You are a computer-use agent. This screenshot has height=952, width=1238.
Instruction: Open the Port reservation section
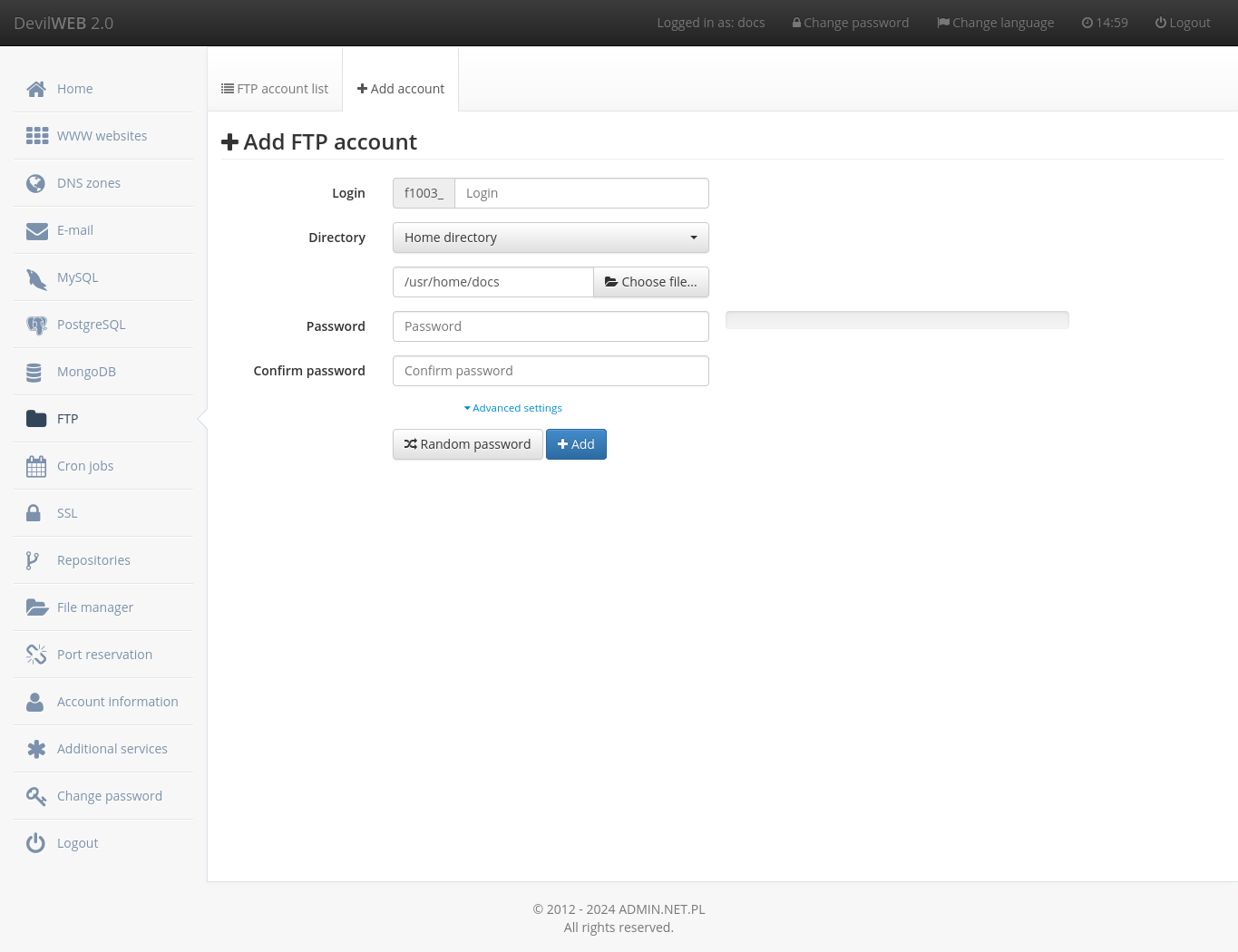point(104,654)
